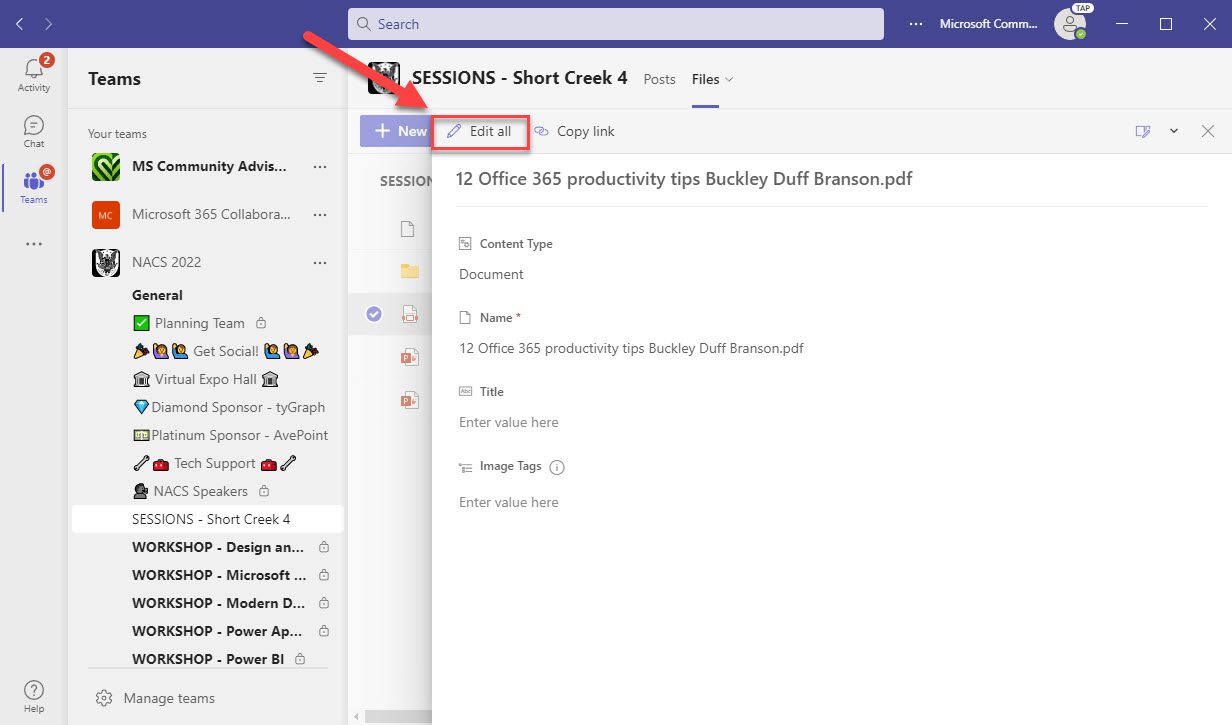Screen dimensions: 1232x725
Task: Select the yellow folder in the file list
Action: (x=410, y=270)
